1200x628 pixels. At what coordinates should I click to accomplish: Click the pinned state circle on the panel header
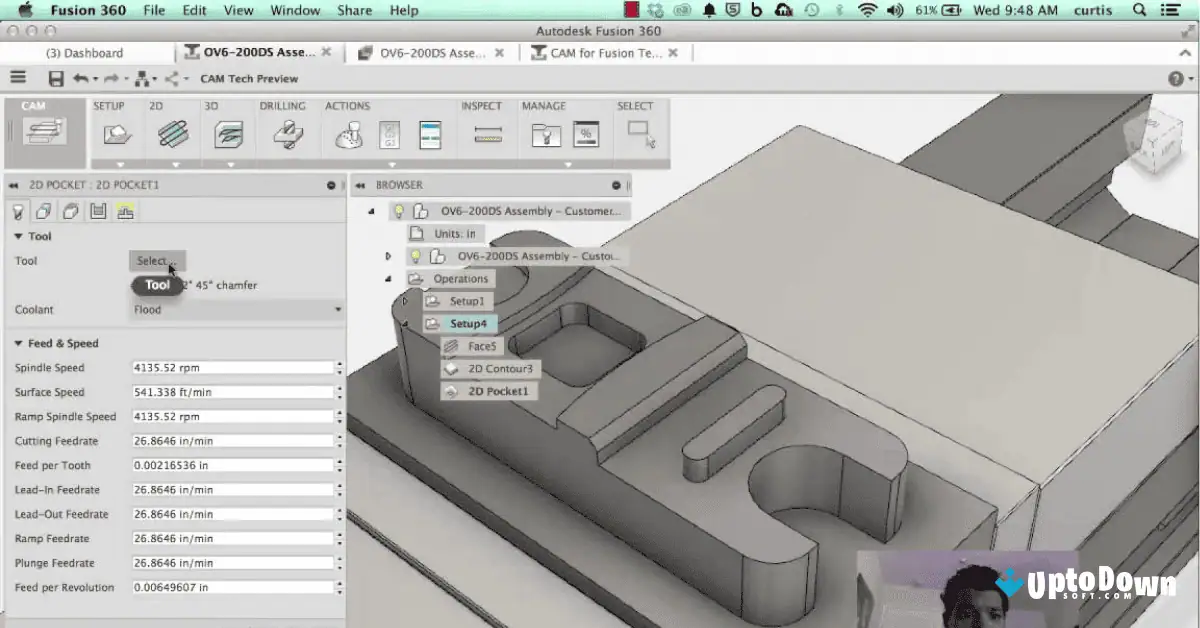[x=330, y=185]
